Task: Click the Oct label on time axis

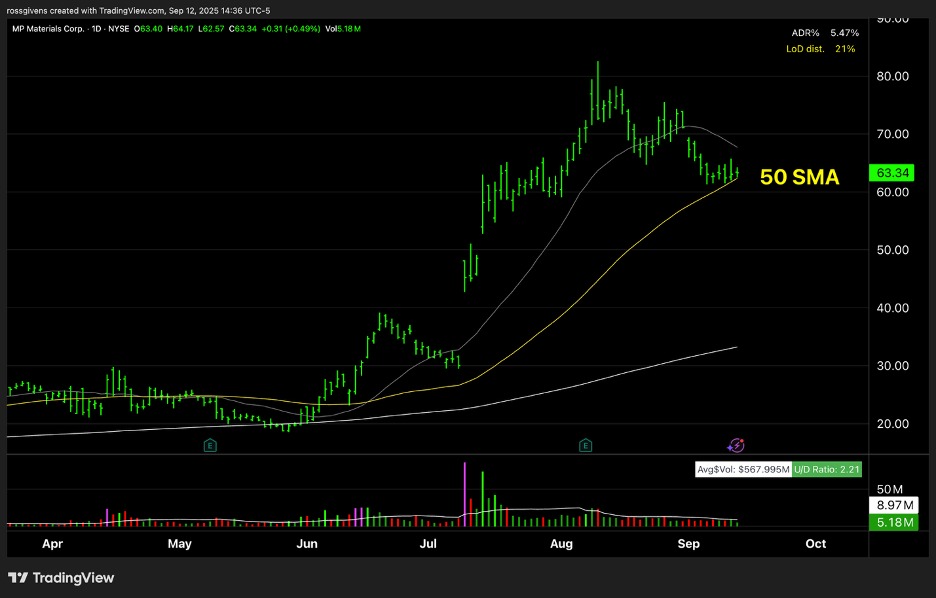Action: (x=815, y=544)
